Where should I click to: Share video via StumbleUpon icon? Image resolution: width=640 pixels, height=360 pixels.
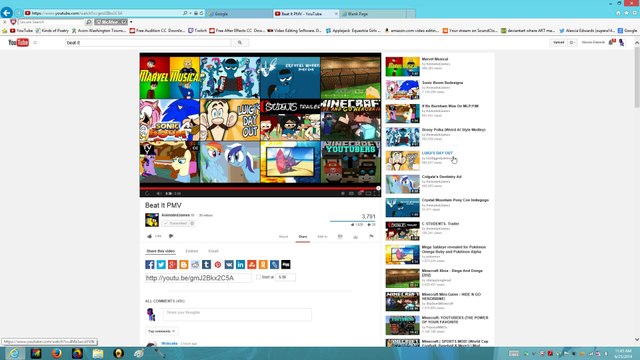[x=252, y=264]
